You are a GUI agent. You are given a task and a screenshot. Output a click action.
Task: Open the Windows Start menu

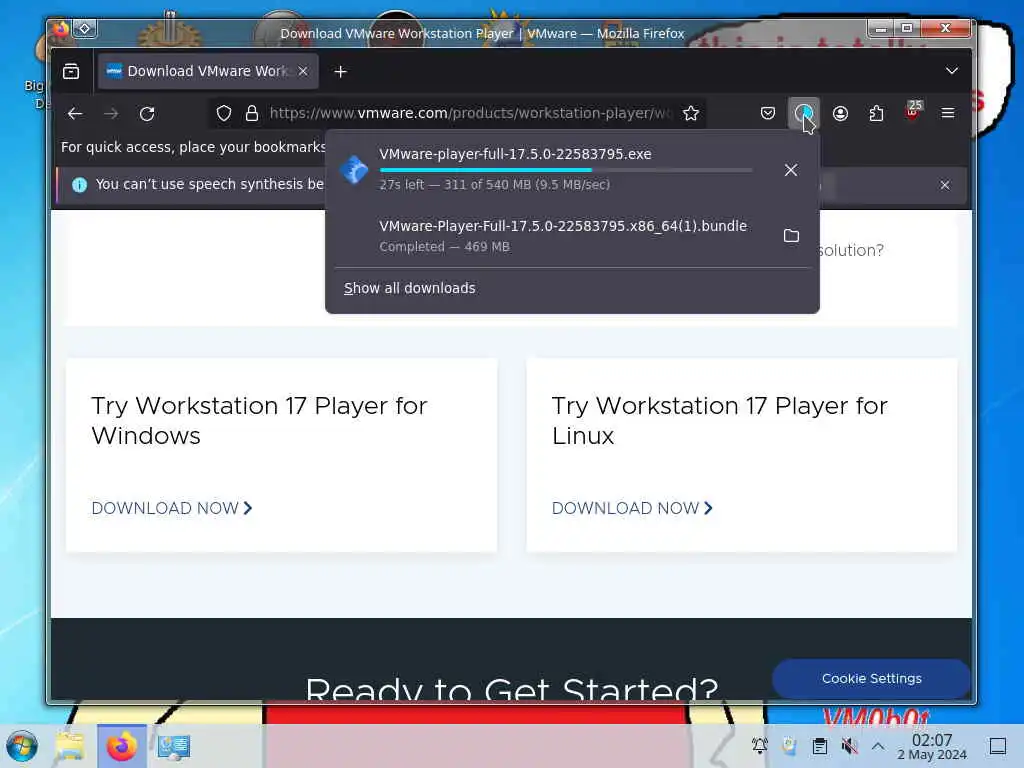[22, 746]
